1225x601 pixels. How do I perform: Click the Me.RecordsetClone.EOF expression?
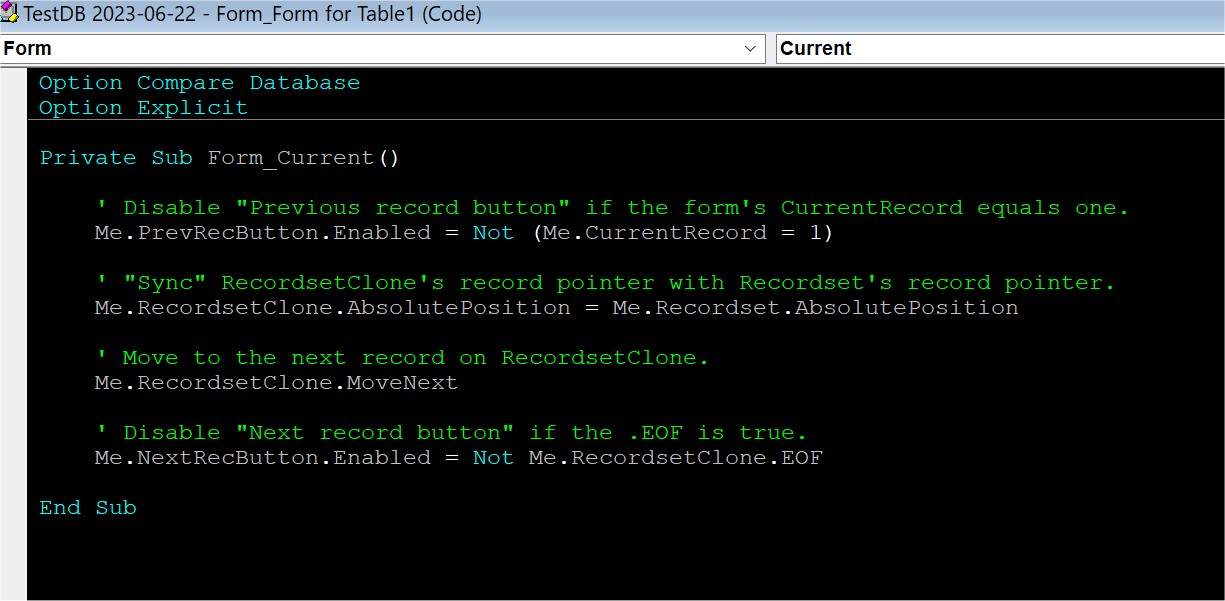click(675, 458)
